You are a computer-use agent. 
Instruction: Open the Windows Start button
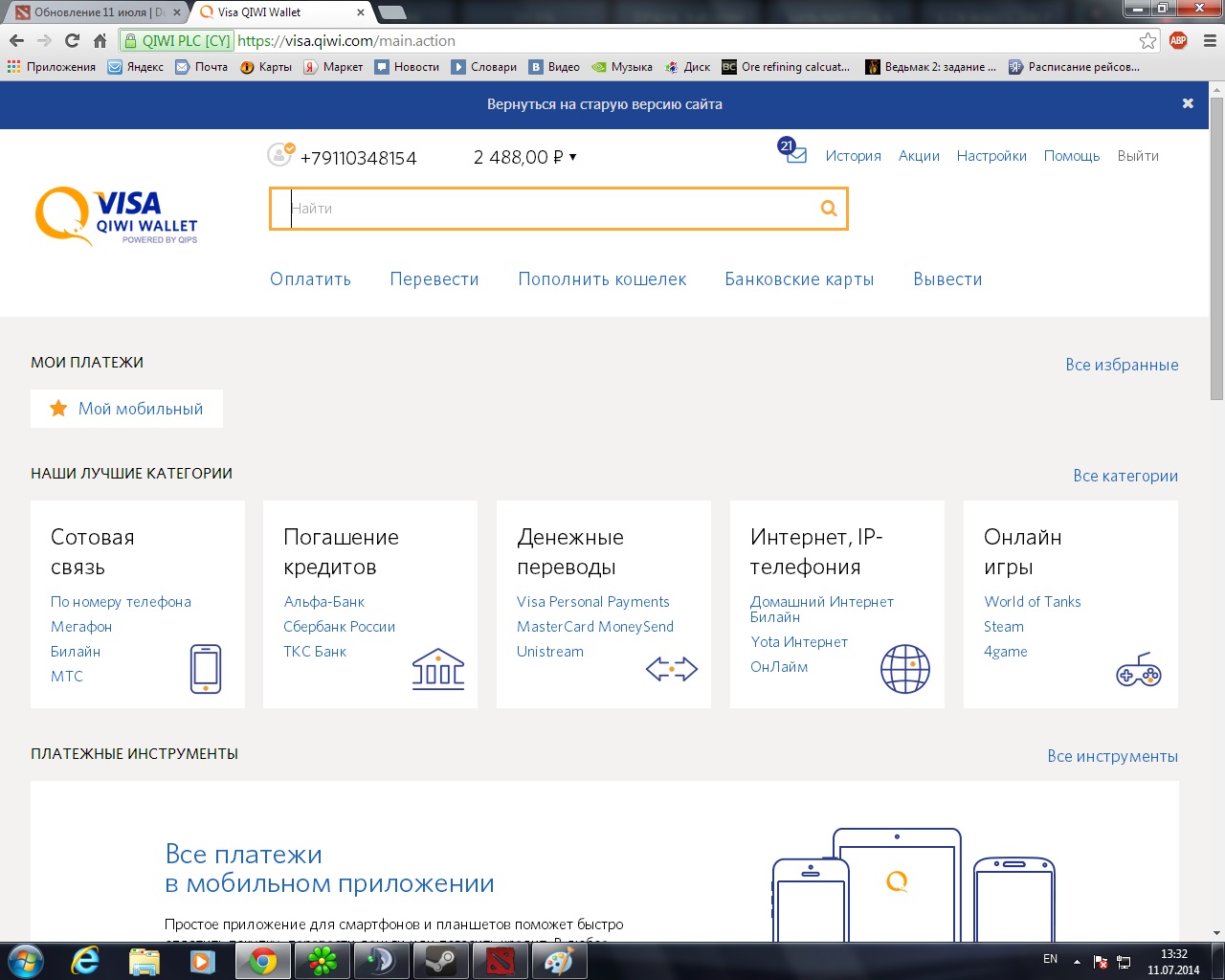click(25, 961)
